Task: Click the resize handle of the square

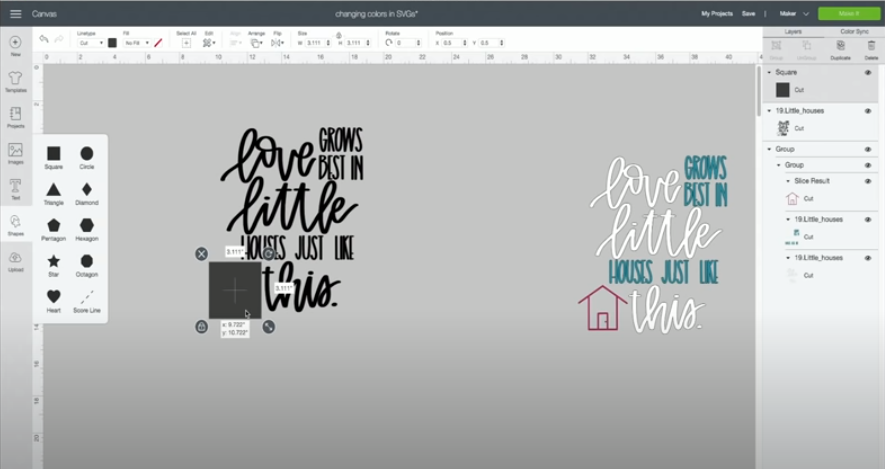Action: 269,327
